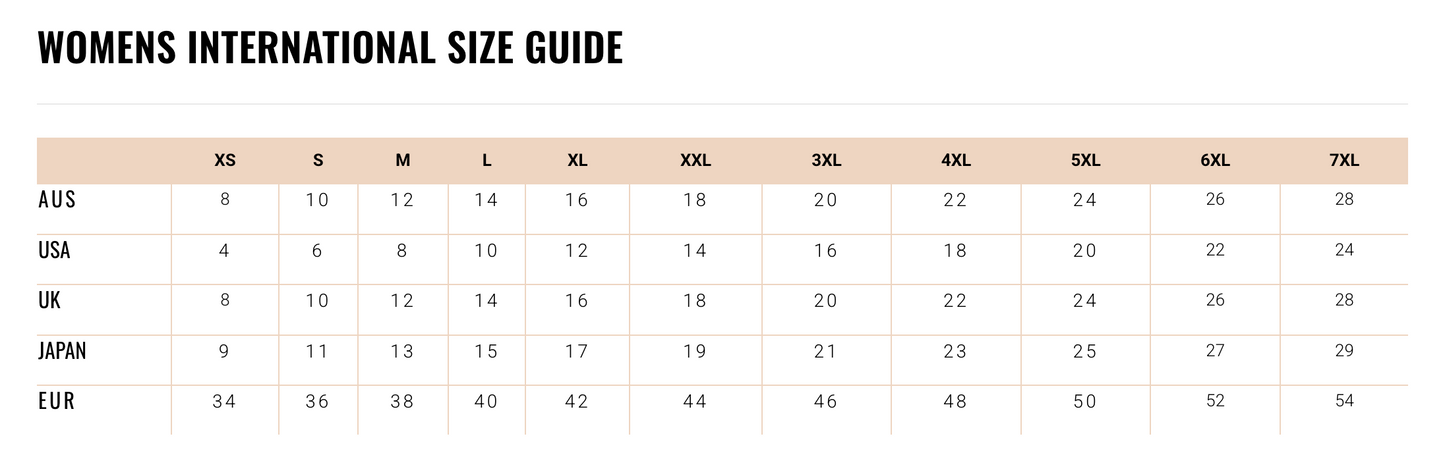Select the 3XL column header
Image resolution: width=1445 pixels, height=457 pixels.
coord(826,160)
